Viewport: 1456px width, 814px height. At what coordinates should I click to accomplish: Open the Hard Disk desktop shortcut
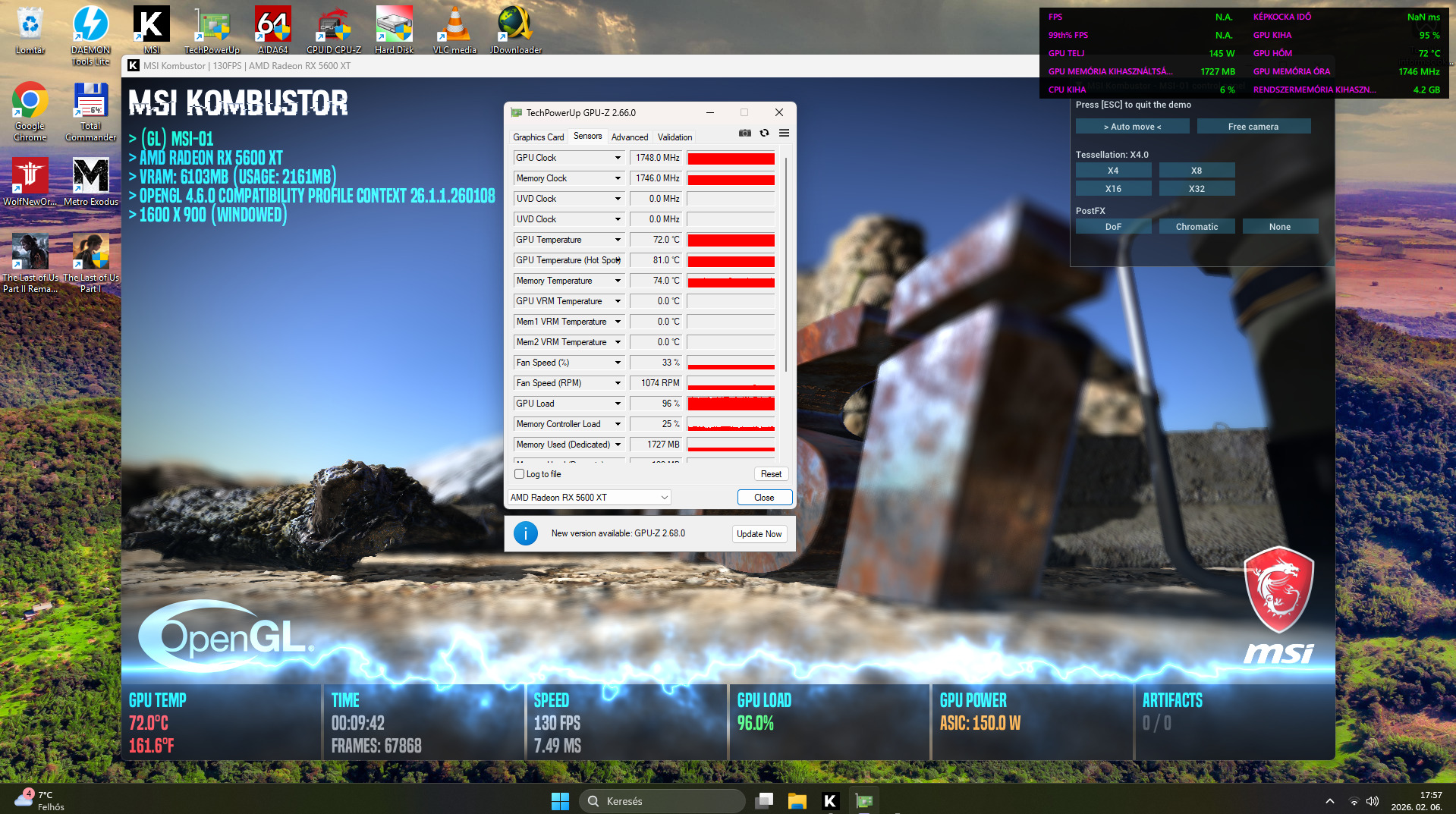click(395, 30)
